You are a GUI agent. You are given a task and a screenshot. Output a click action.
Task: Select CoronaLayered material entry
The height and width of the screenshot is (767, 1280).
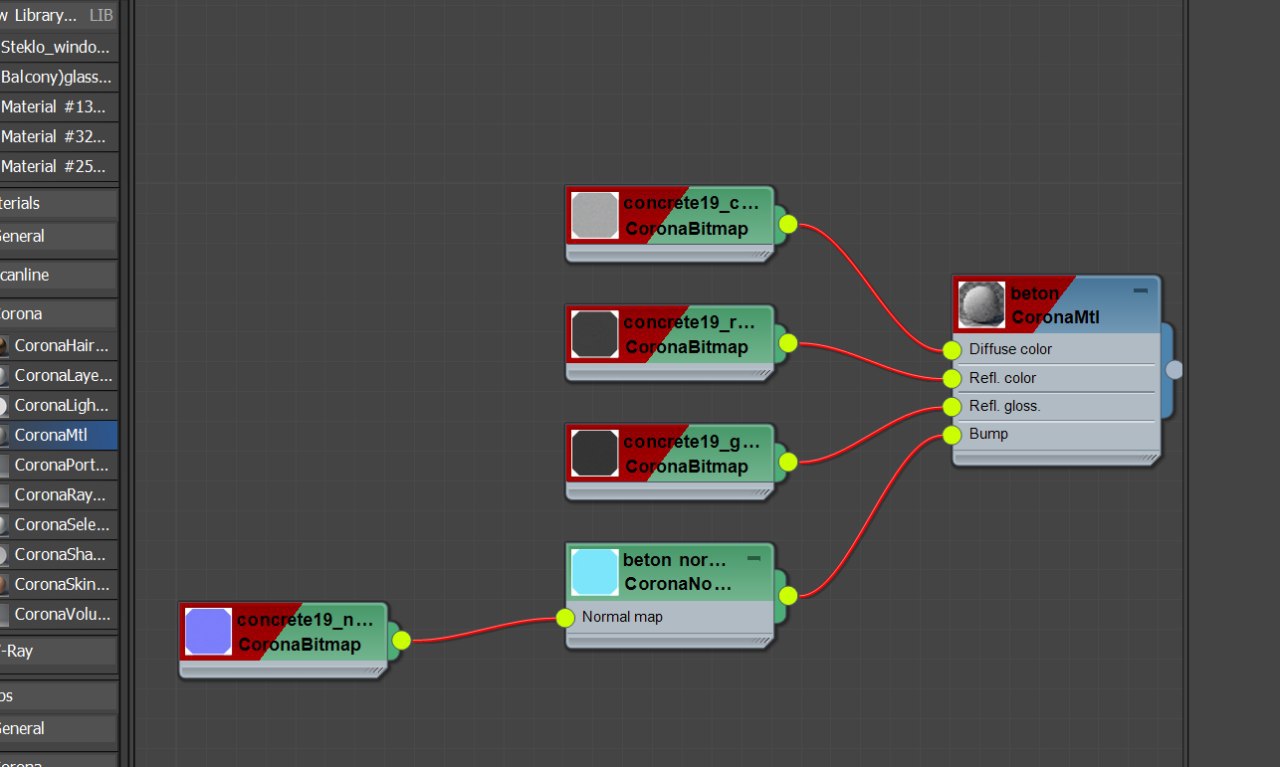coord(58,376)
